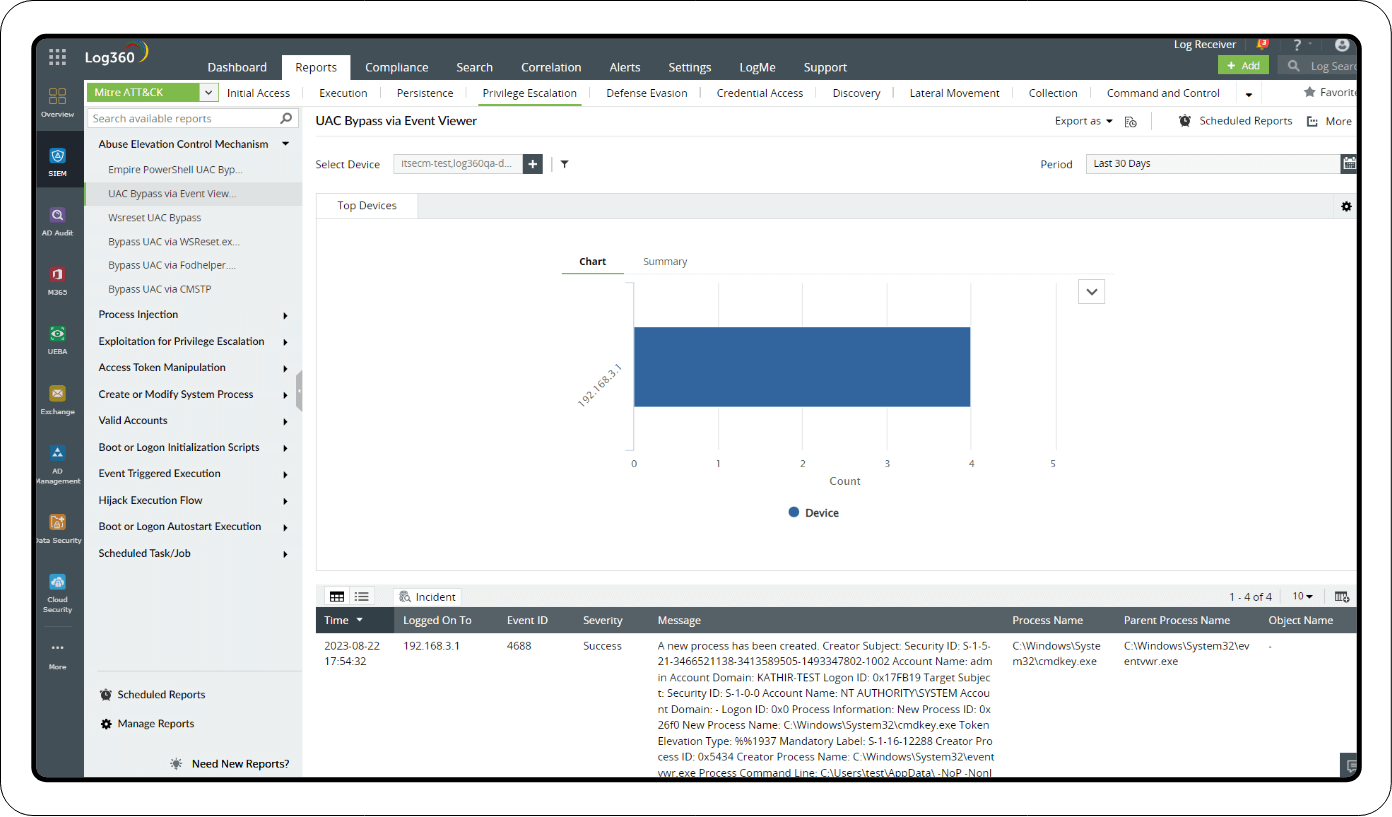The height and width of the screenshot is (817, 1392).
Task: Open the Wsreset UAC Bypass report
Action: [x=155, y=218]
